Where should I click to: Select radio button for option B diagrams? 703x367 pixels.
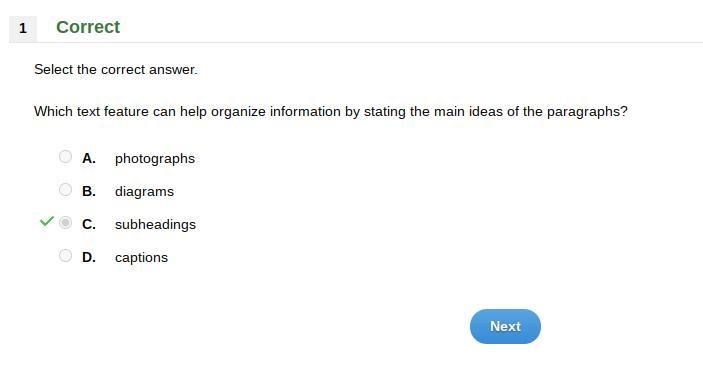[65, 190]
